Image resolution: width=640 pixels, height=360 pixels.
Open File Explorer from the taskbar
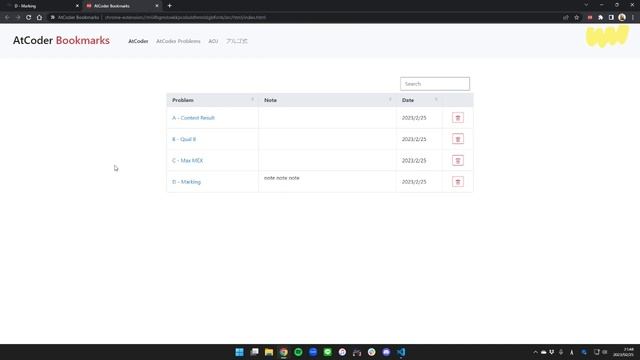pos(269,352)
